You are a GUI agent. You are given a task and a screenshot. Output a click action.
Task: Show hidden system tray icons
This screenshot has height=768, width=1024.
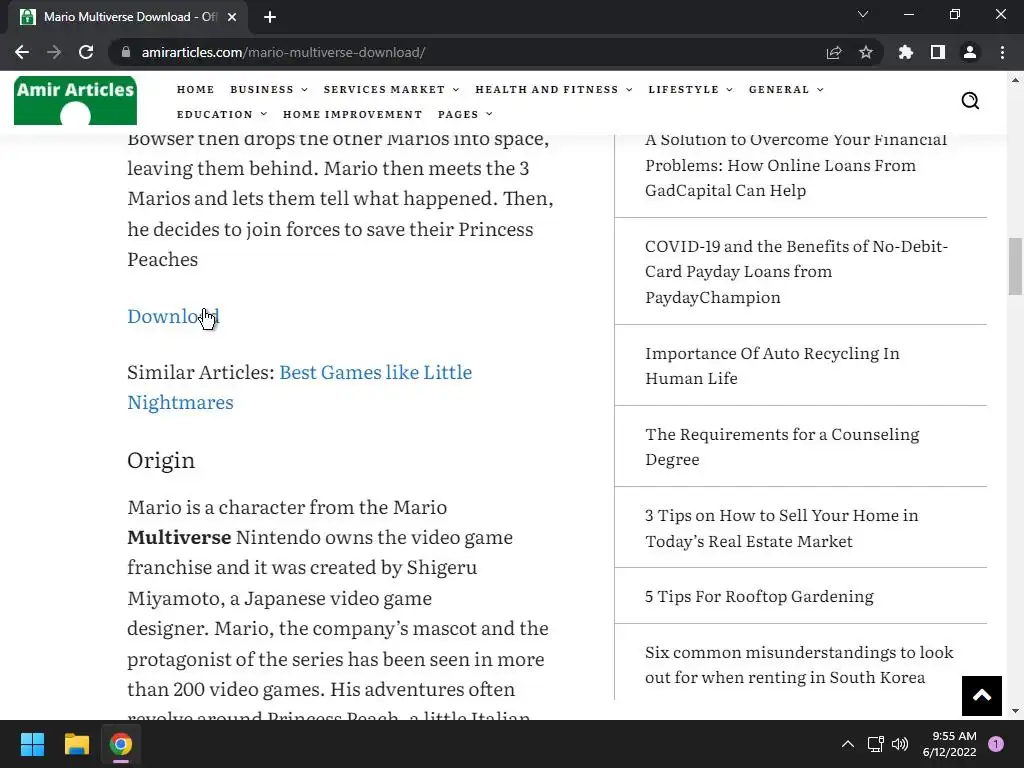tap(848, 744)
